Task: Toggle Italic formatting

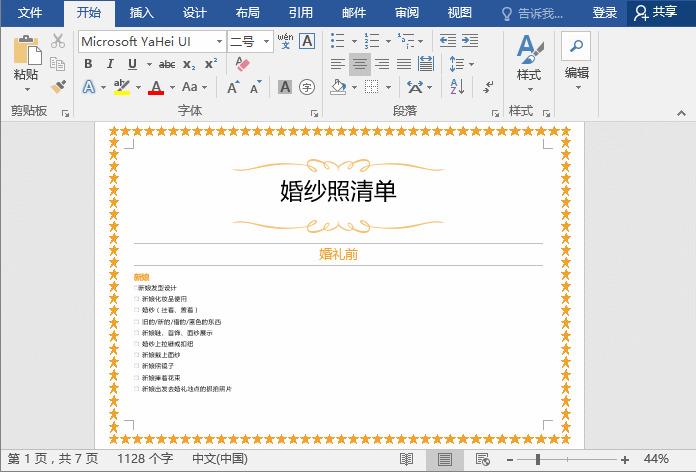Action: 110,64
